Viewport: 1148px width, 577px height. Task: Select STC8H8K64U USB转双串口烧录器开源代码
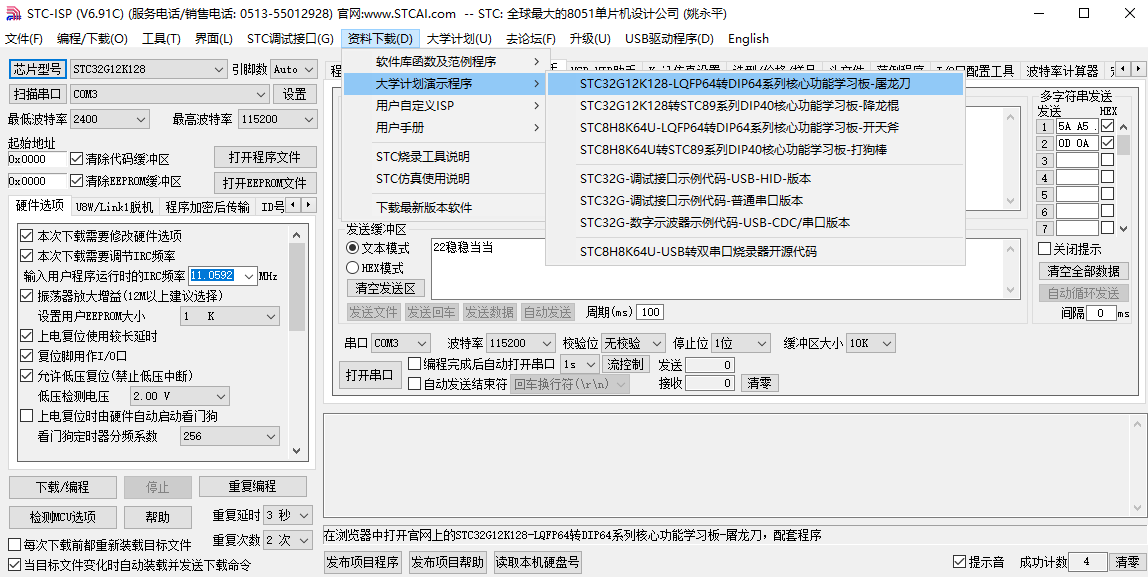tap(755, 252)
